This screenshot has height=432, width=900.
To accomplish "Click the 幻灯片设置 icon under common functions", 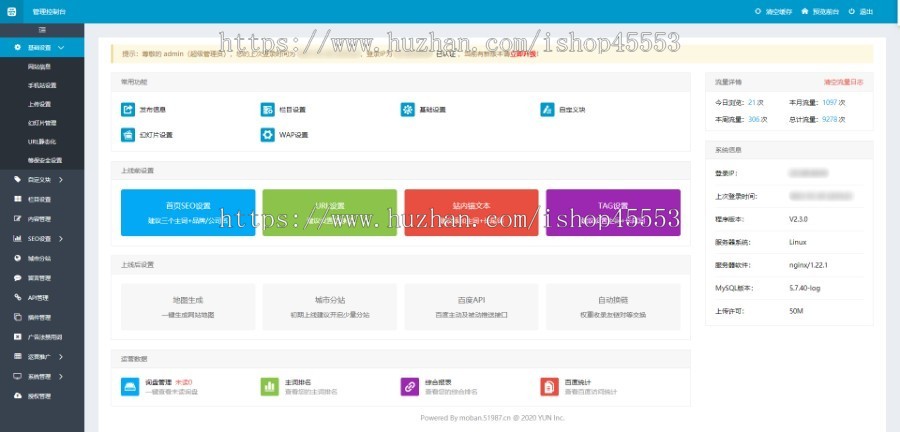I will coord(128,135).
